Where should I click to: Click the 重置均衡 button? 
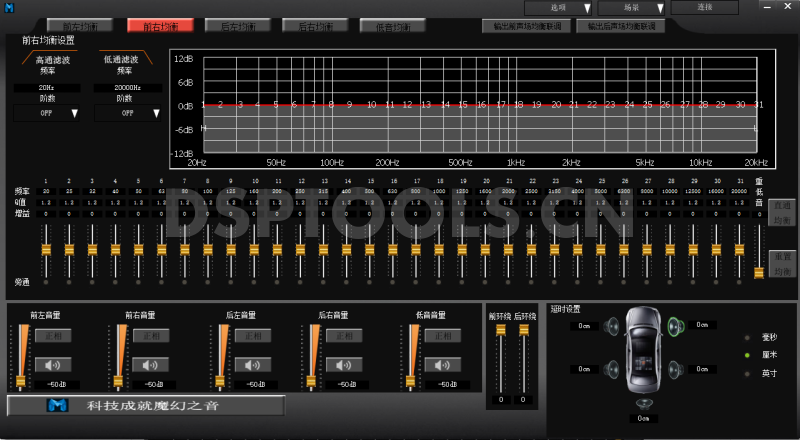783,264
